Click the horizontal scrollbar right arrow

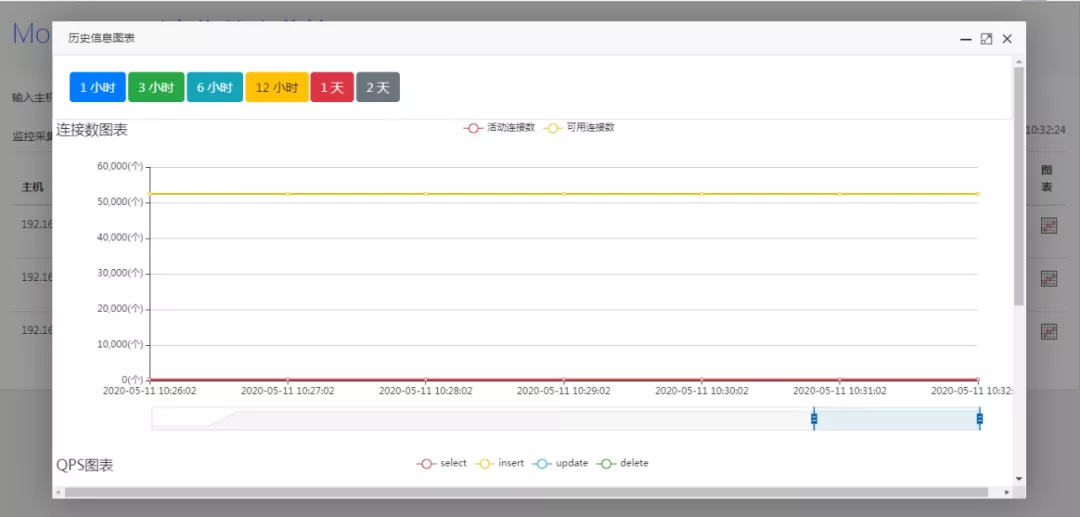tap(1006, 492)
